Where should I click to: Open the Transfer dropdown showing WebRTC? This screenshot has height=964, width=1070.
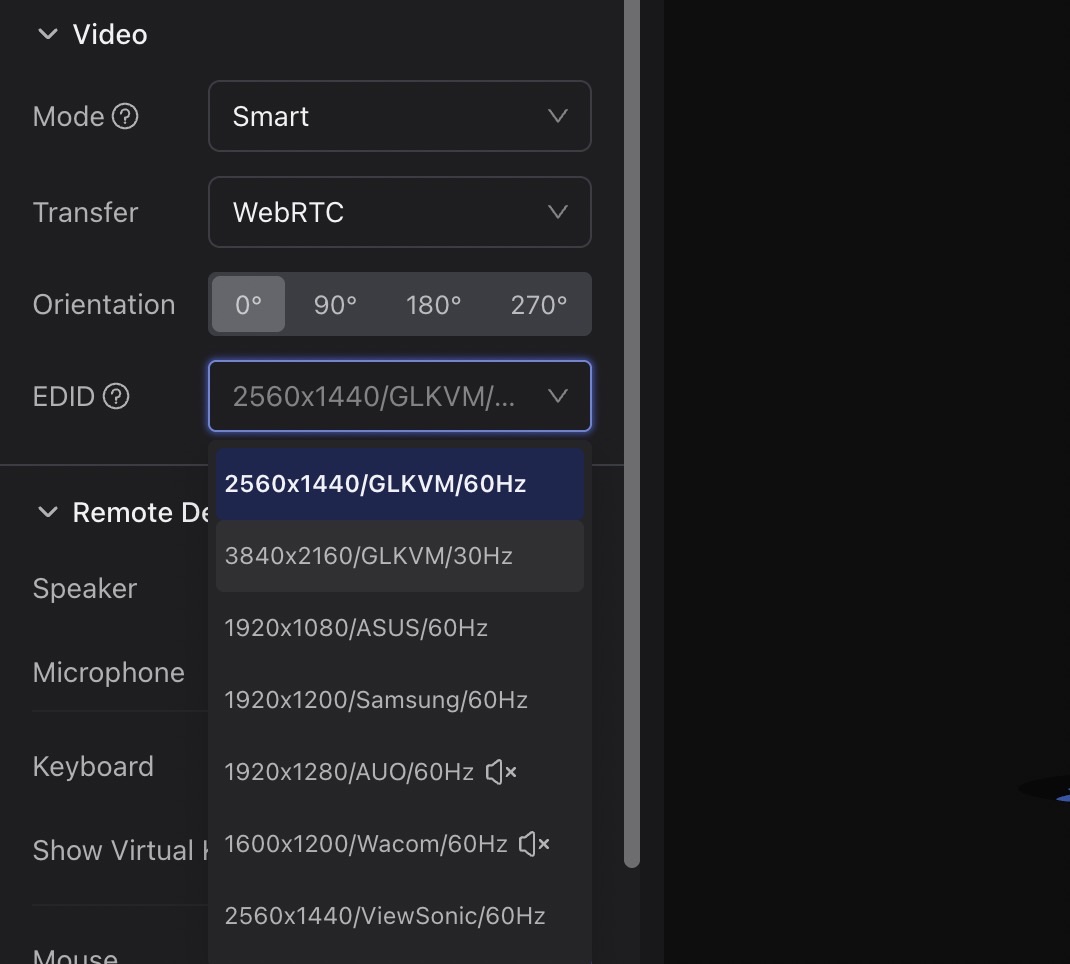pyautogui.click(x=399, y=212)
